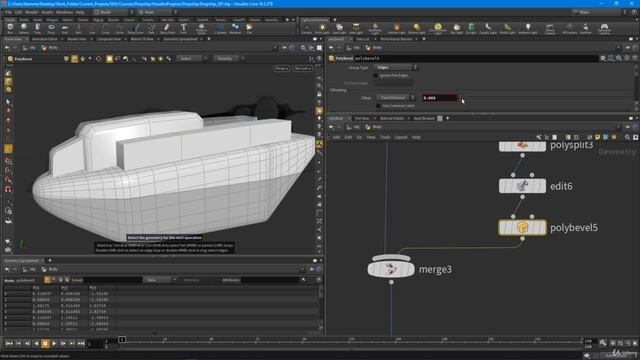Click the edit6 node in network
The image size is (640, 360).
[x=522, y=186]
